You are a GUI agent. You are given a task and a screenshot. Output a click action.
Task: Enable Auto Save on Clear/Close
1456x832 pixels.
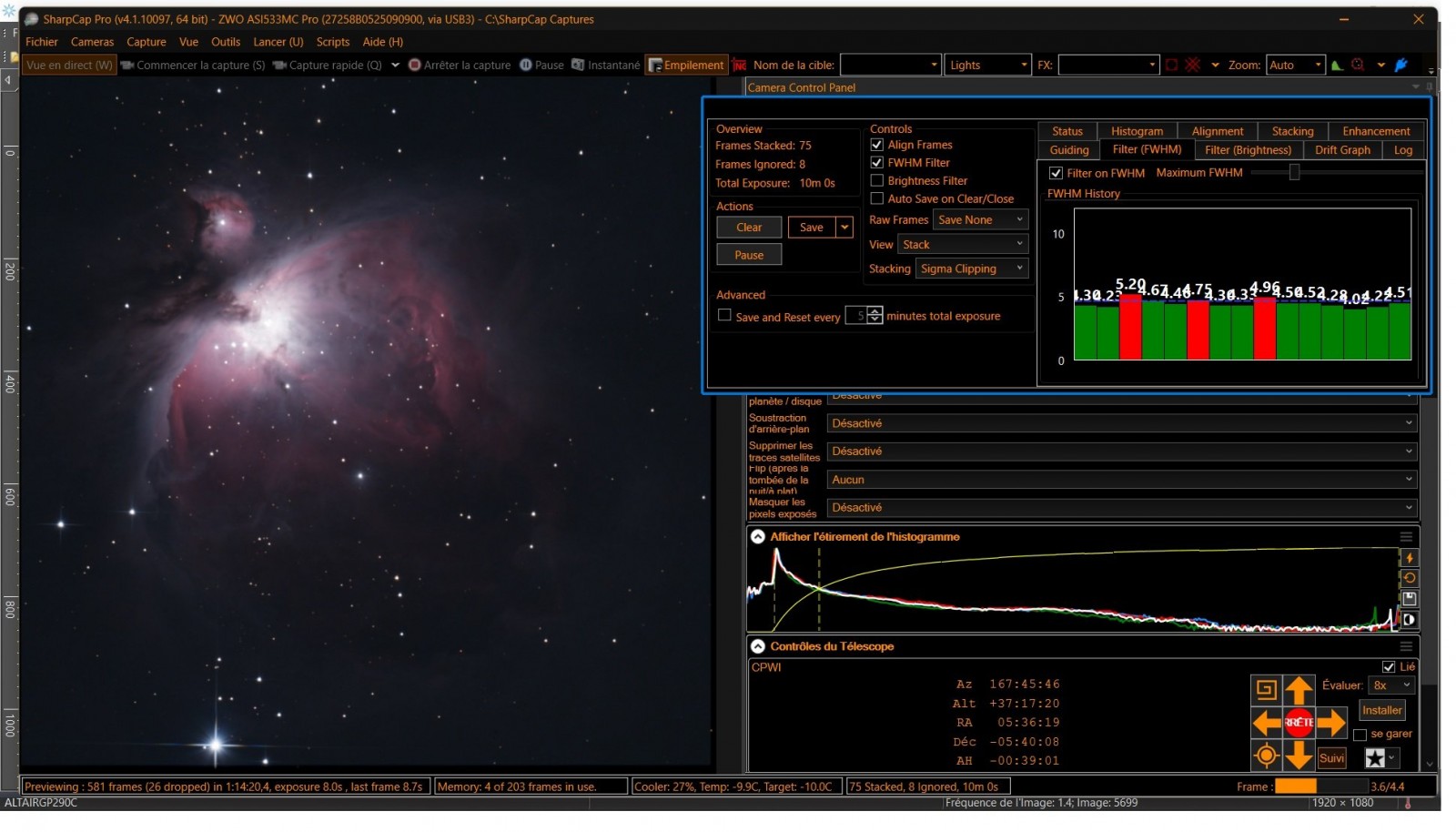tap(877, 199)
